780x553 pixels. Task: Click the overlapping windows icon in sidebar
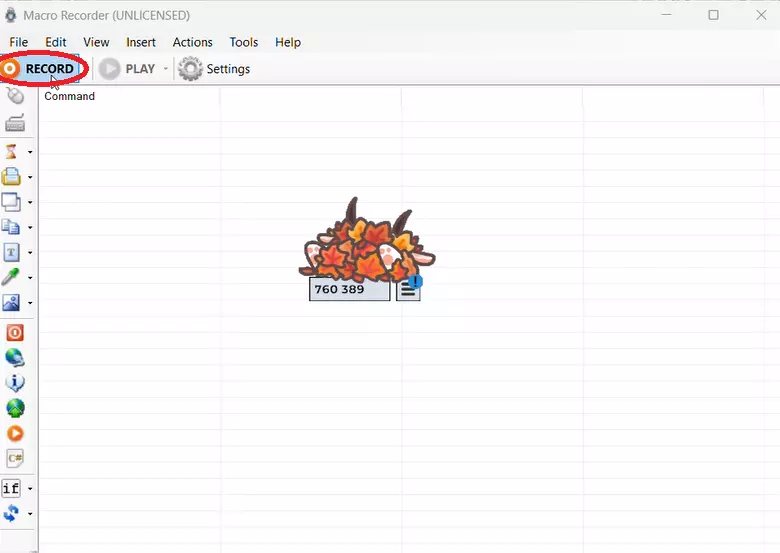(11, 202)
